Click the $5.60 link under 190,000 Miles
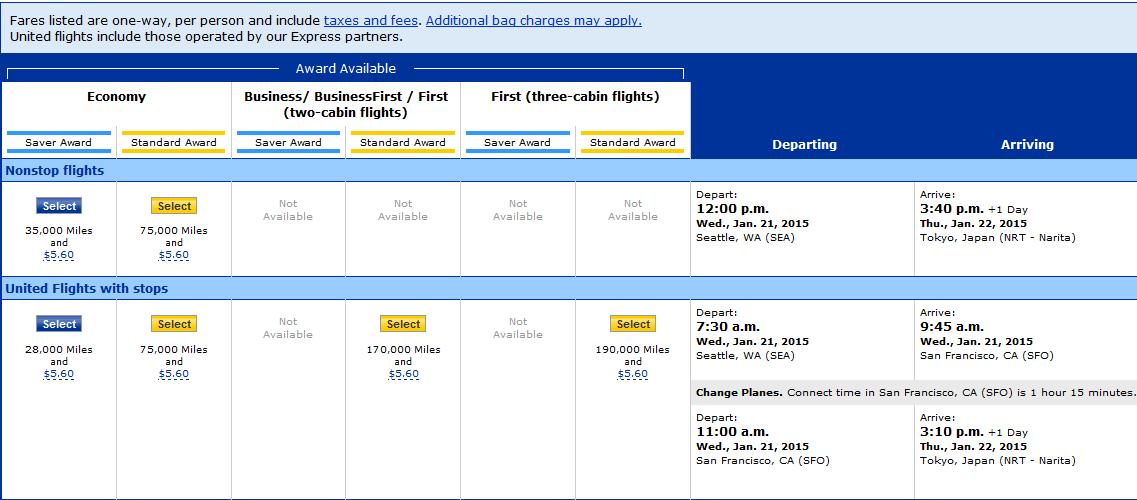 pyautogui.click(x=633, y=374)
